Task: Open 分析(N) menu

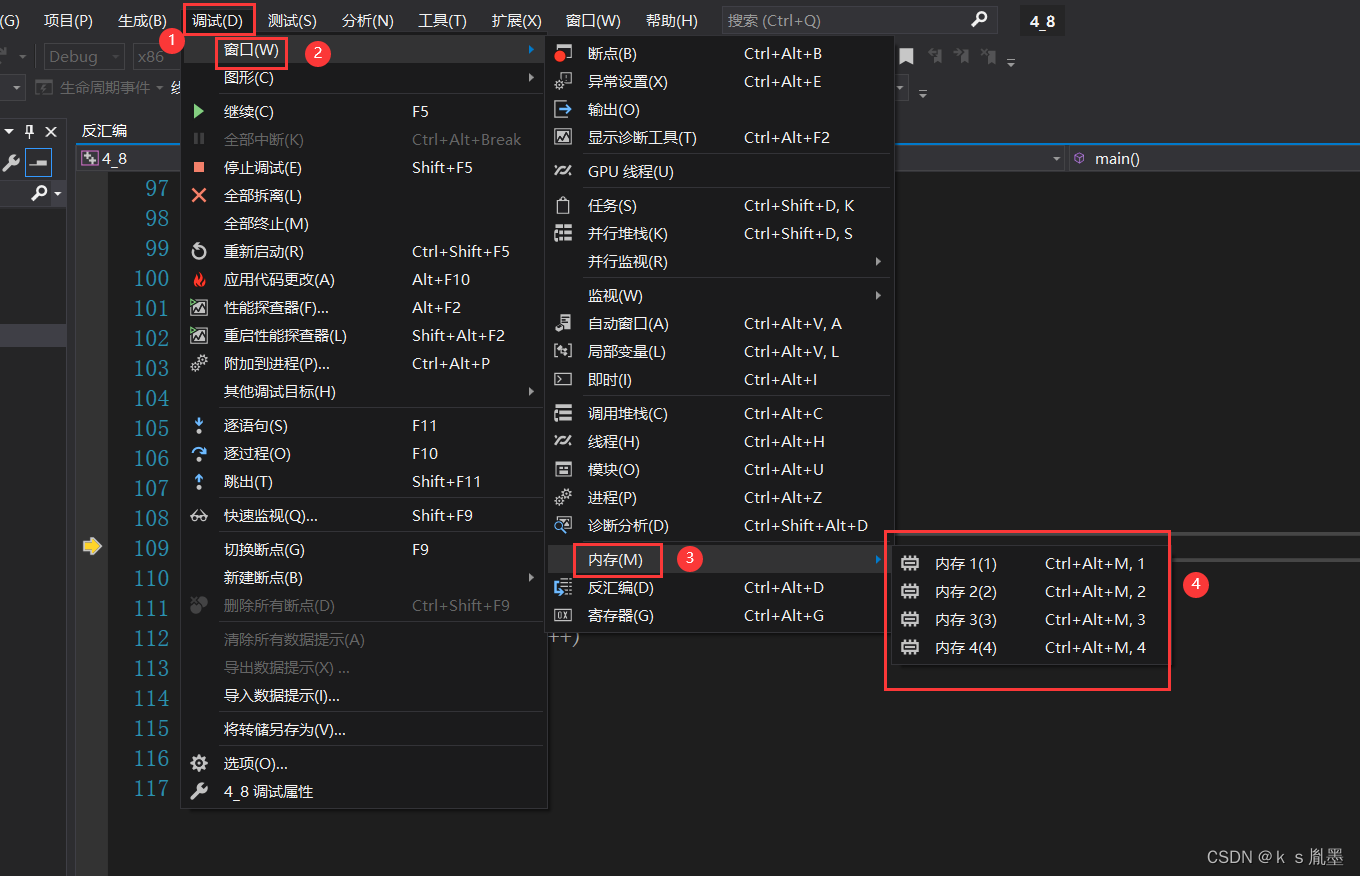Action: pyautogui.click(x=367, y=20)
